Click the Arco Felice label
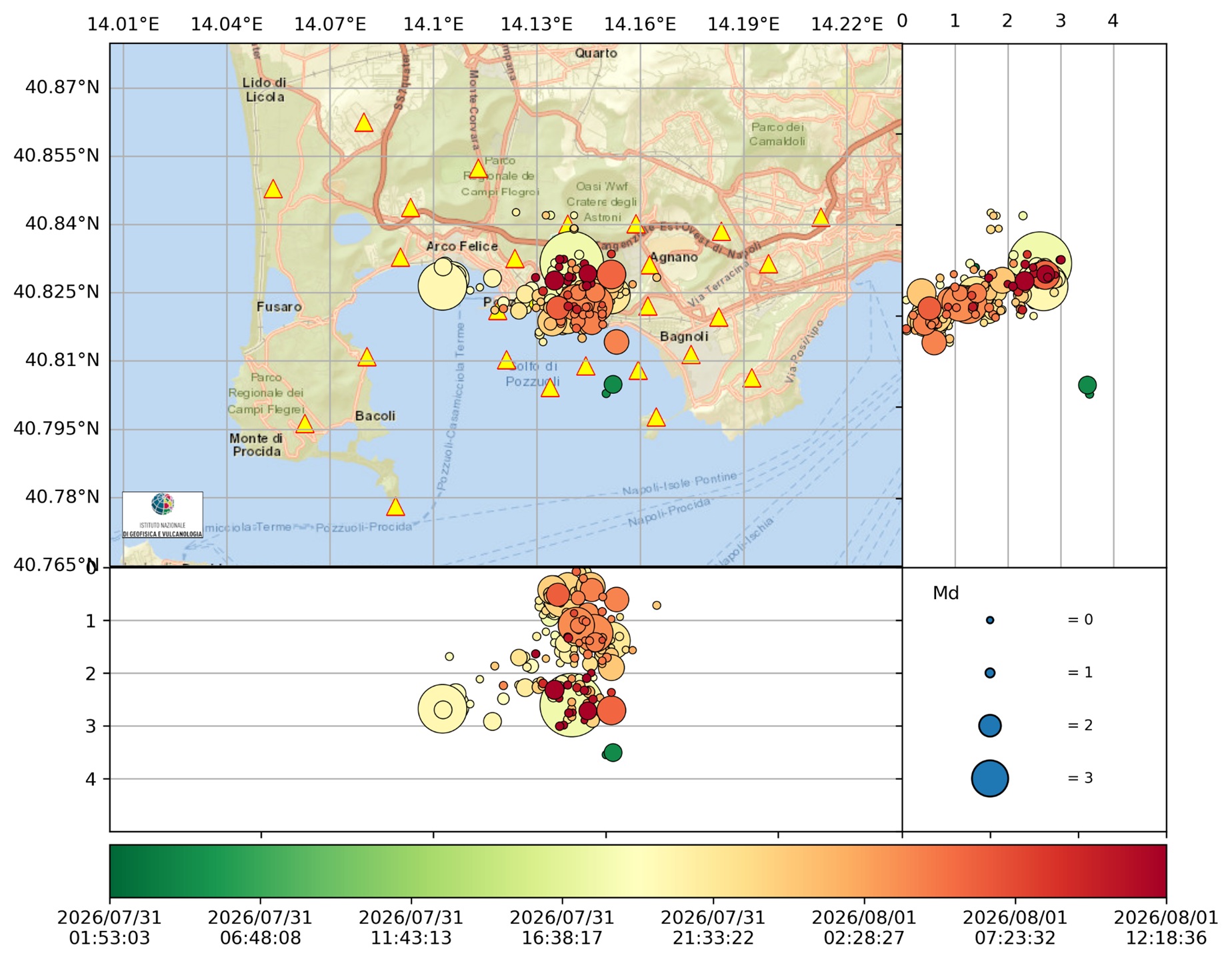 (462, 247)
